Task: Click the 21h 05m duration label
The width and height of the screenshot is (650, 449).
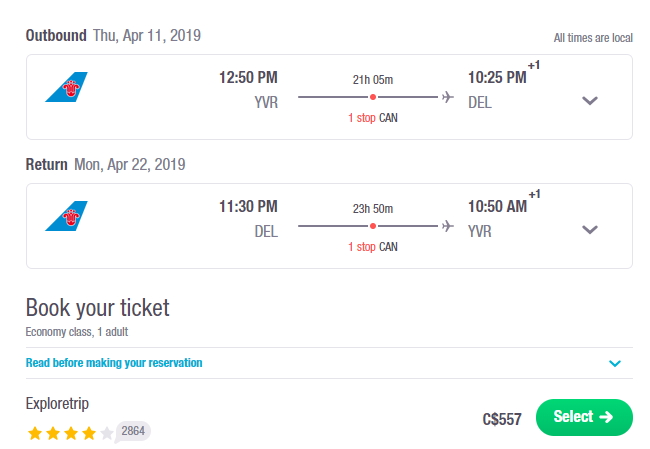Action: [373, 80]
